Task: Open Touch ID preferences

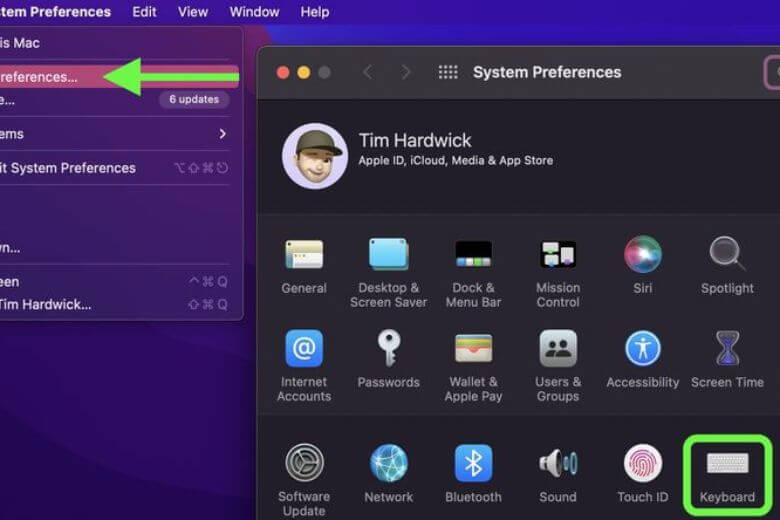Action: click(x=643, y=464)
